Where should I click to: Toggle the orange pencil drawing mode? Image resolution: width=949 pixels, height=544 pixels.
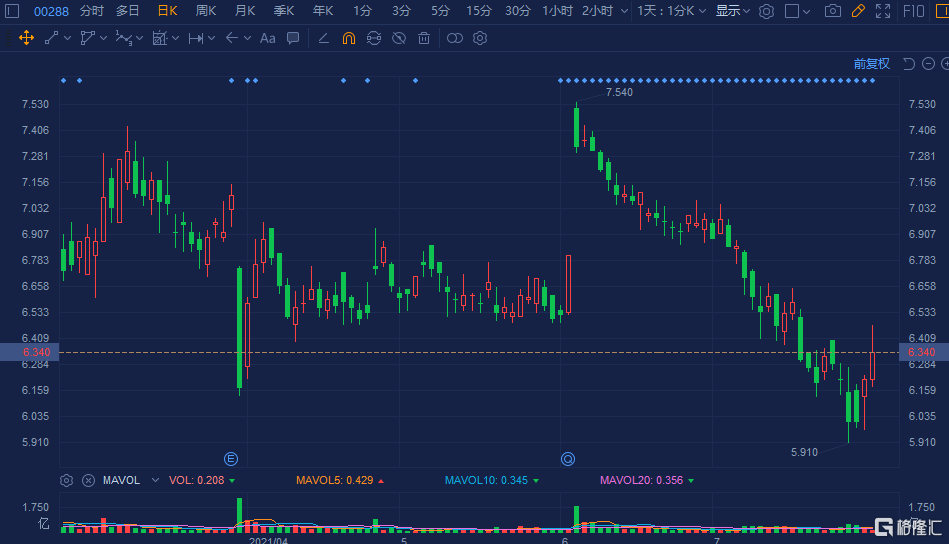(x=858, y=11)
